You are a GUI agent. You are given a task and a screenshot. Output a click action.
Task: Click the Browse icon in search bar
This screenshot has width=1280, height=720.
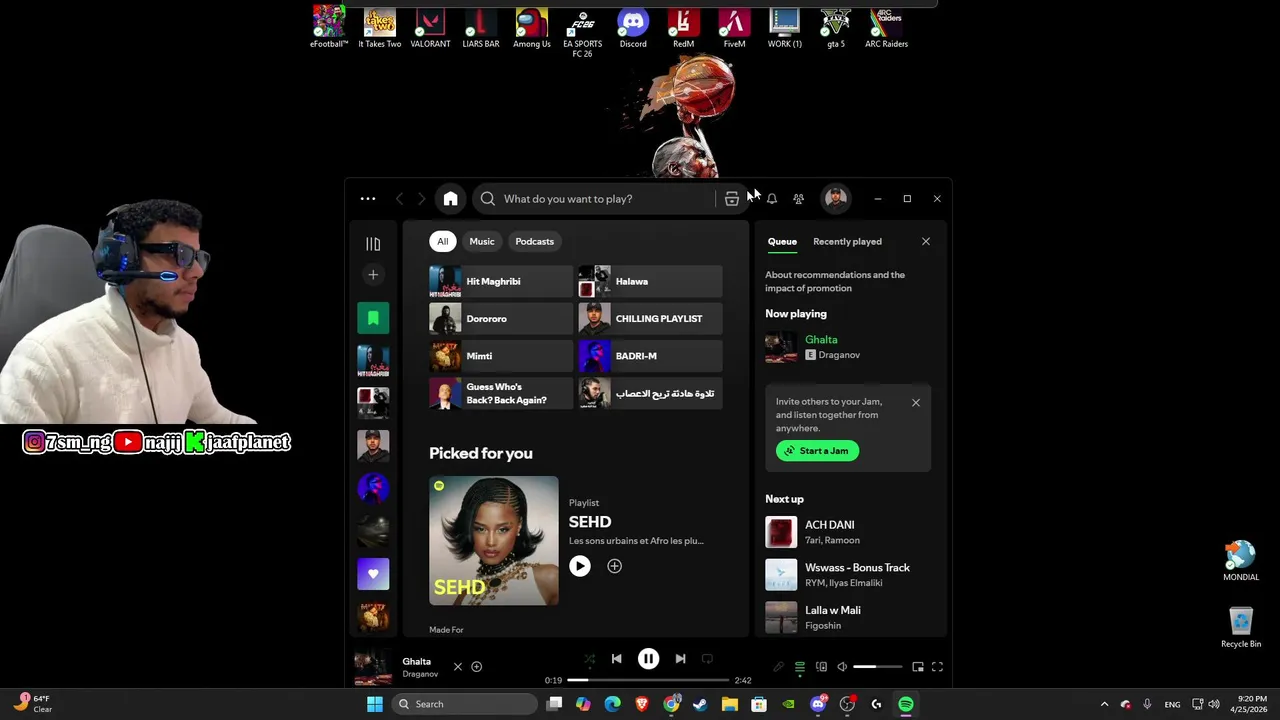point(732,199)
